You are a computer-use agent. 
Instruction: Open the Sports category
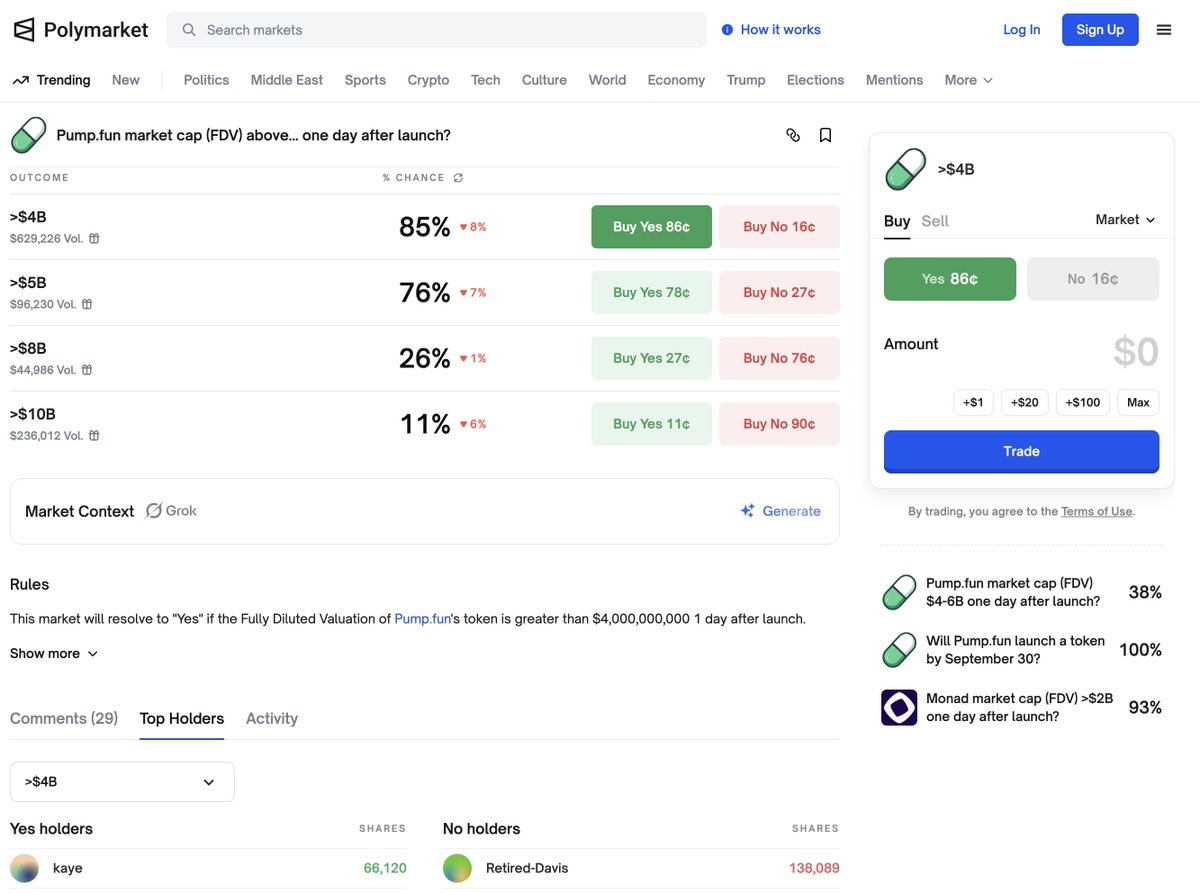pos(365,80)
